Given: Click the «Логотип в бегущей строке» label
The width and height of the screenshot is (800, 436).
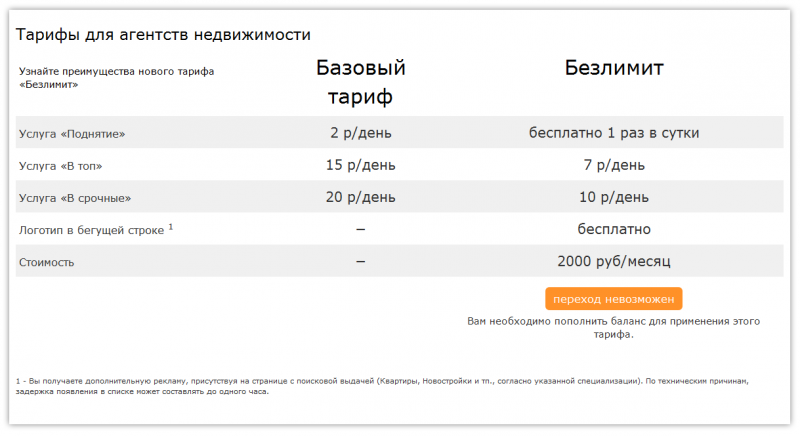Looking at the screenshot, I should click(x=93, y=230).
